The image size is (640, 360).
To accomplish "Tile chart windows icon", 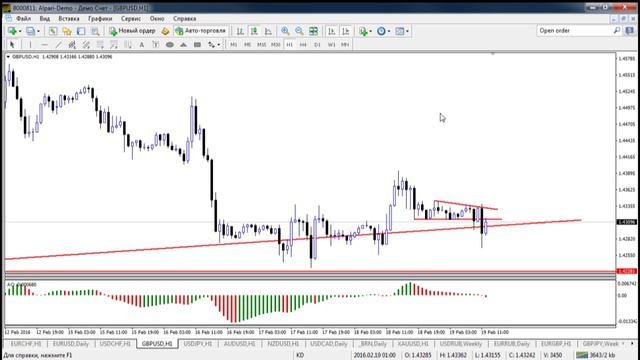I will coord(313,31).
